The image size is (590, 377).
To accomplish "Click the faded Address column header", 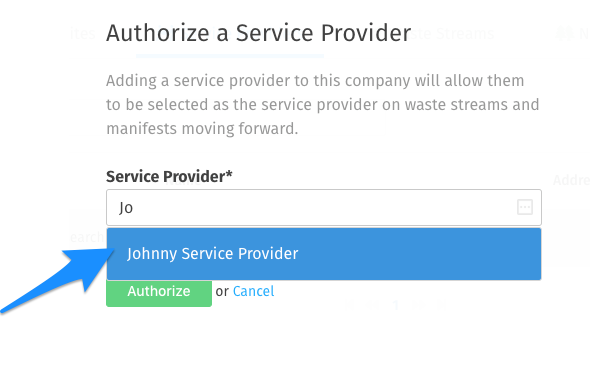I will 571,180.
